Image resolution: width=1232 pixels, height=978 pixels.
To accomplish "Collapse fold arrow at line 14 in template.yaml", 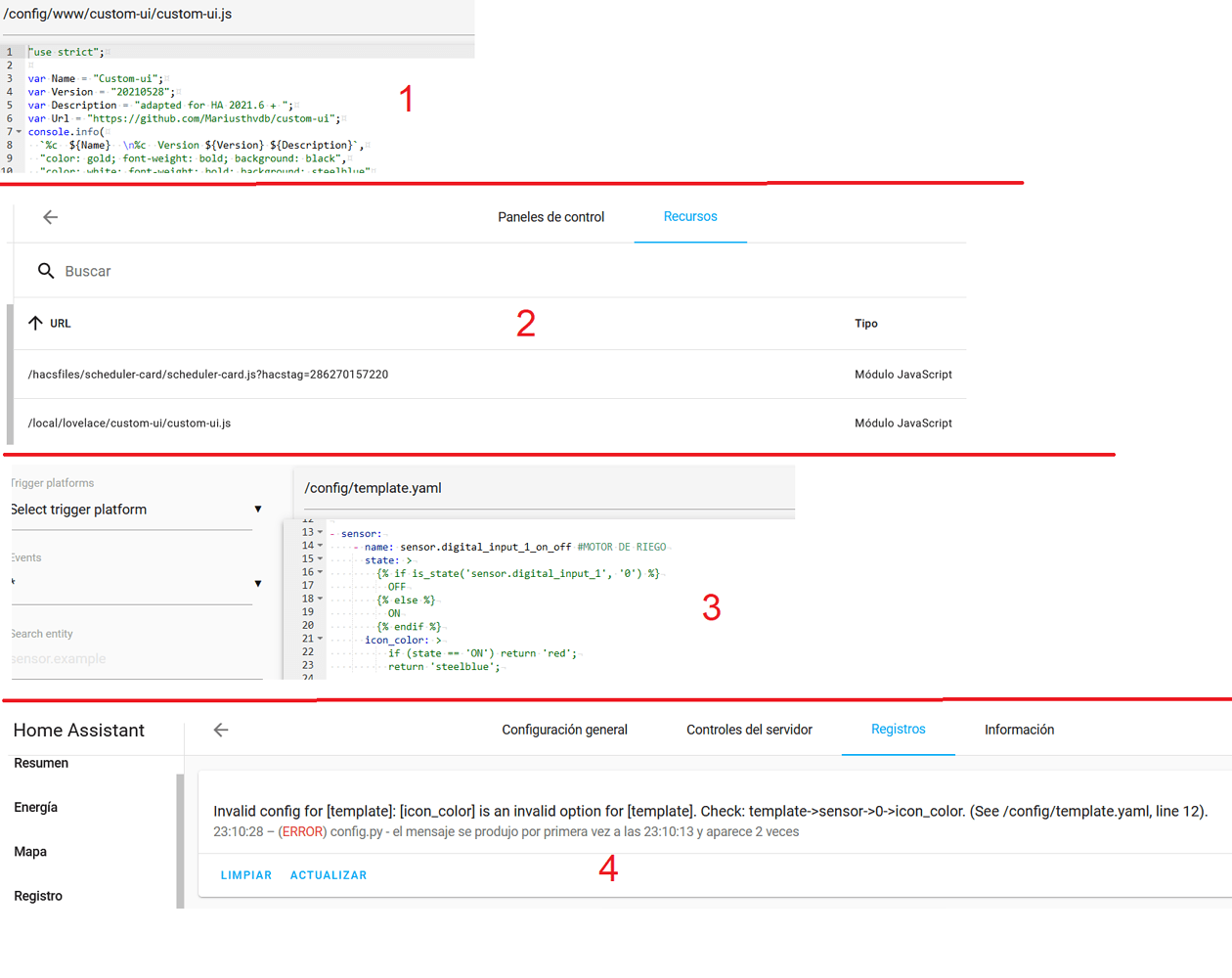I will tap(320, 546).
